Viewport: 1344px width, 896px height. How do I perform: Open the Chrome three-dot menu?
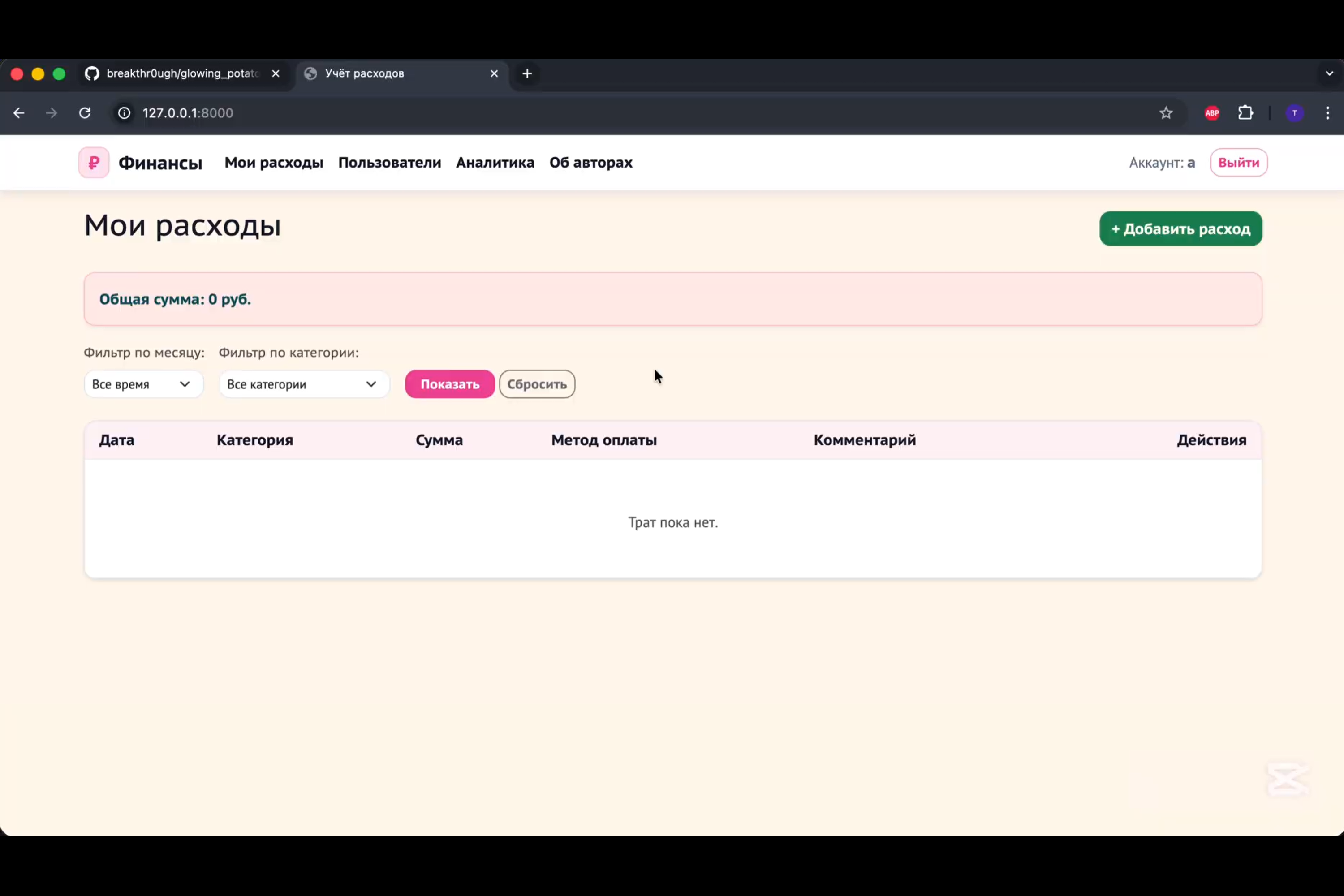1327,113
